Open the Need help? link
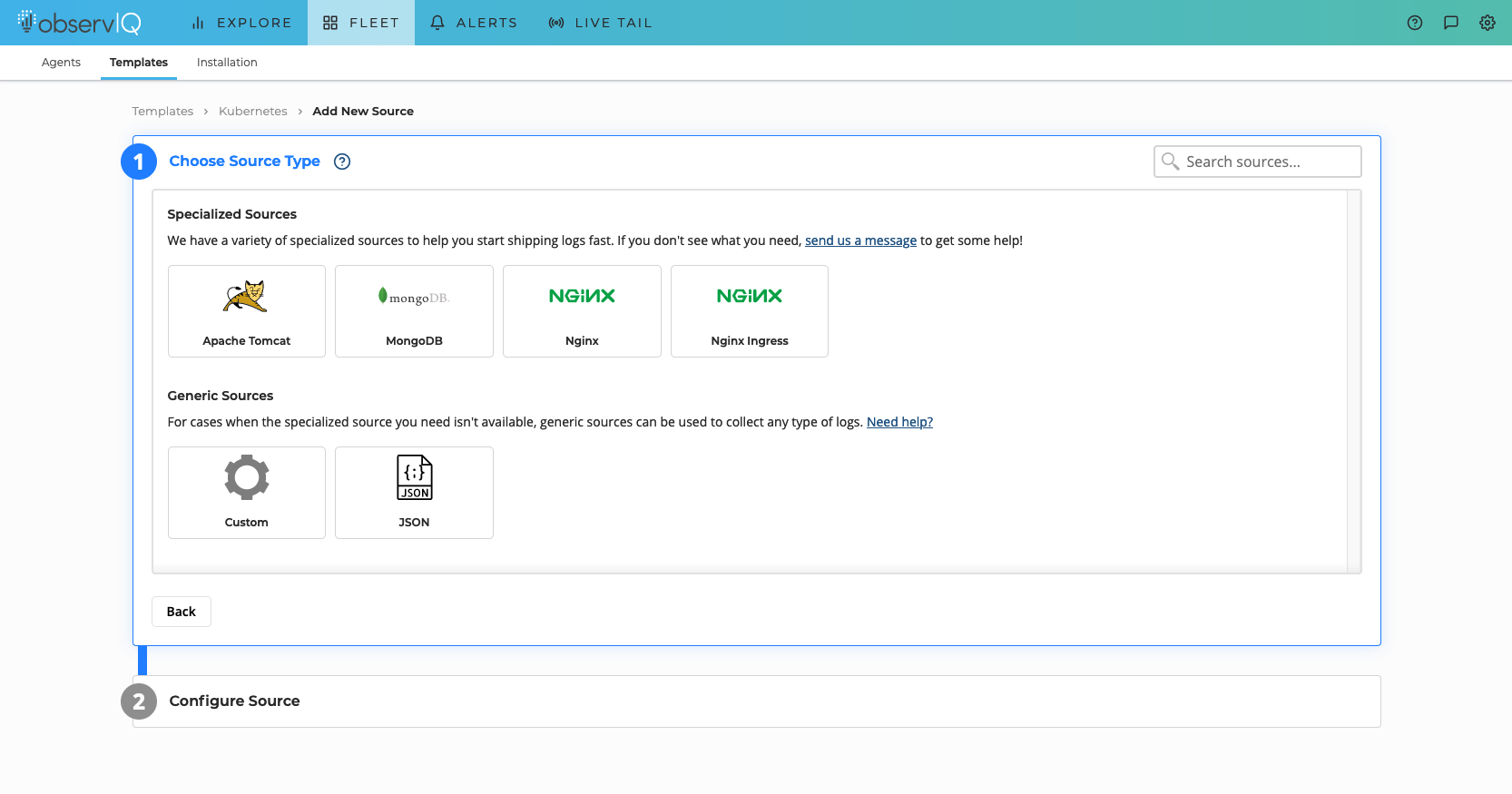The image size is (1512, 794). tap(899, 422)
